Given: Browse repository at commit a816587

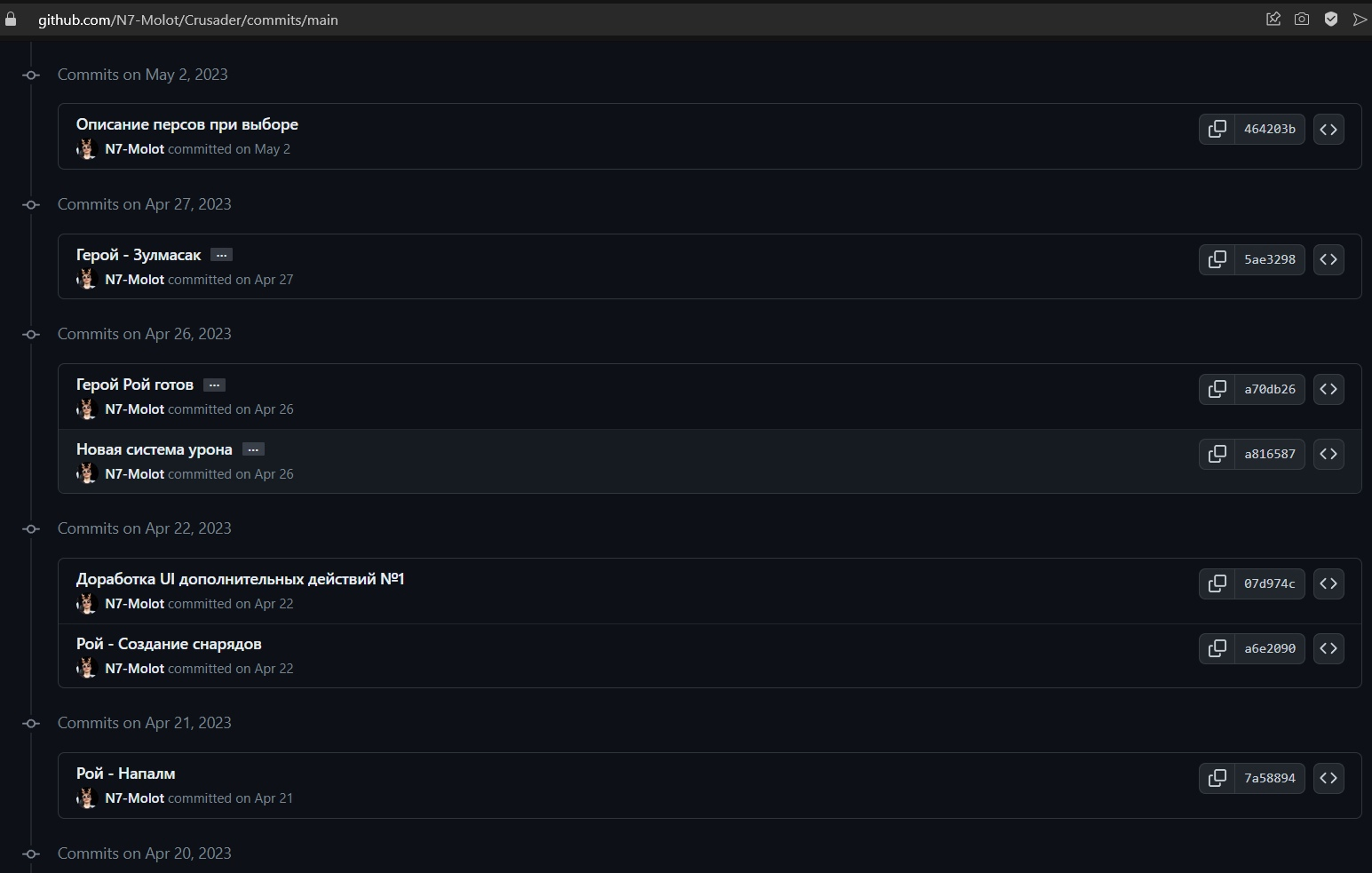Looking at the screenshot, I should [x=1328, y=454].
